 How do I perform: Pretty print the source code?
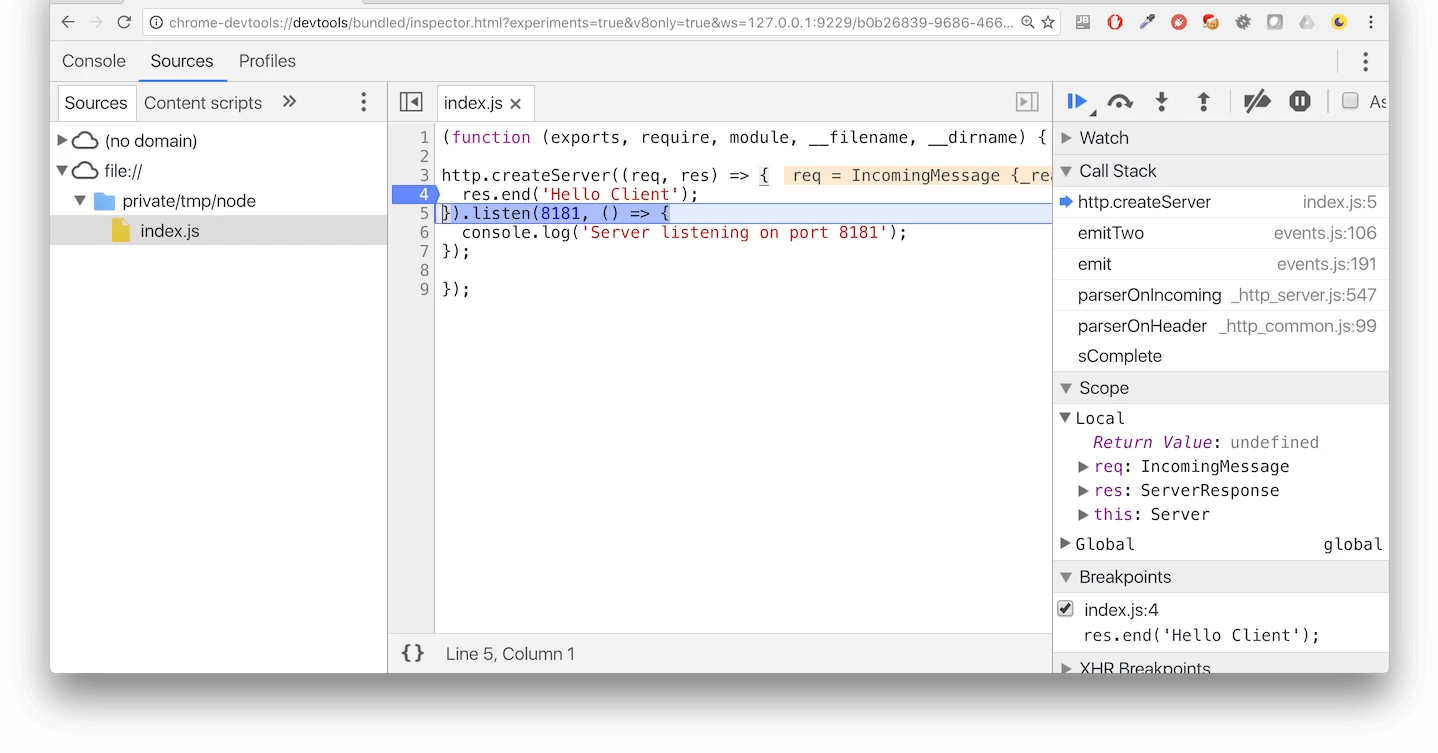click(x=412, y=653)
